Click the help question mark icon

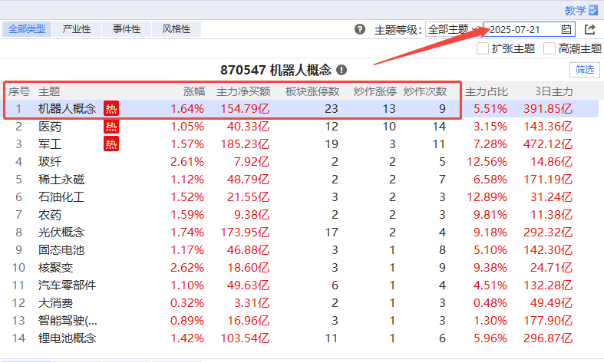[x=360, y=29]
